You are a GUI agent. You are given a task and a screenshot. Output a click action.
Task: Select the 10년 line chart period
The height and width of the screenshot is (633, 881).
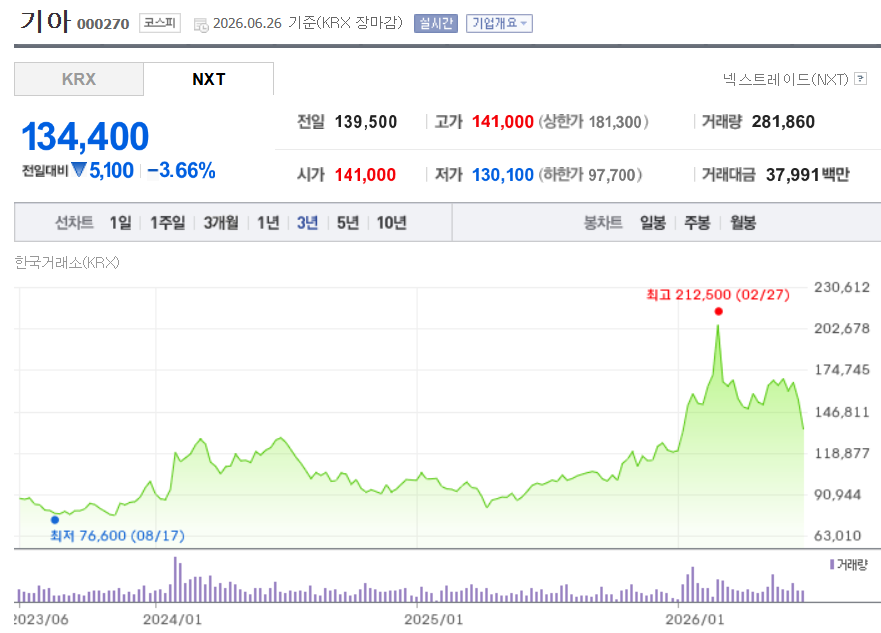click(391, 223)
